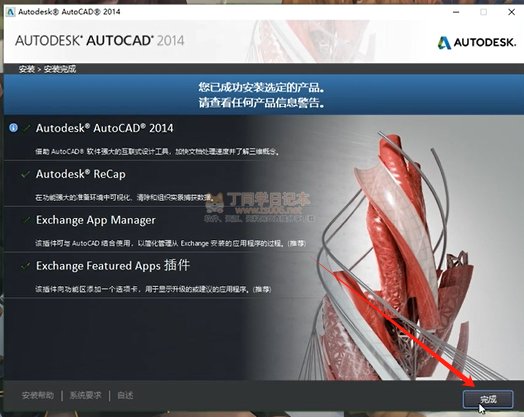Click the Exchange App Manager description line
524x417 pixels.
171,243
